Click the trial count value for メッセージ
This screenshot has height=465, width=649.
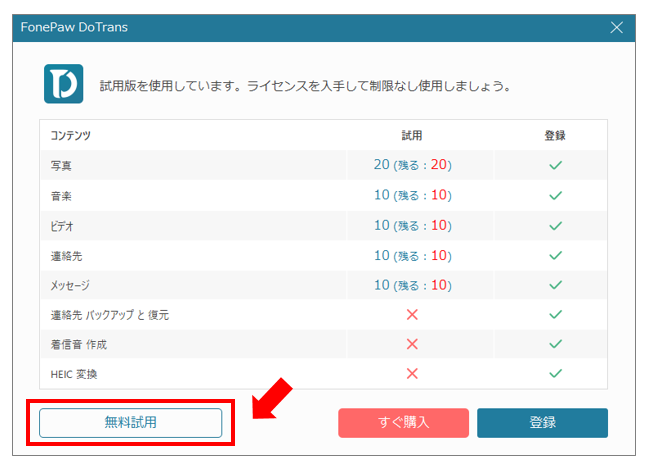point(413,285)
